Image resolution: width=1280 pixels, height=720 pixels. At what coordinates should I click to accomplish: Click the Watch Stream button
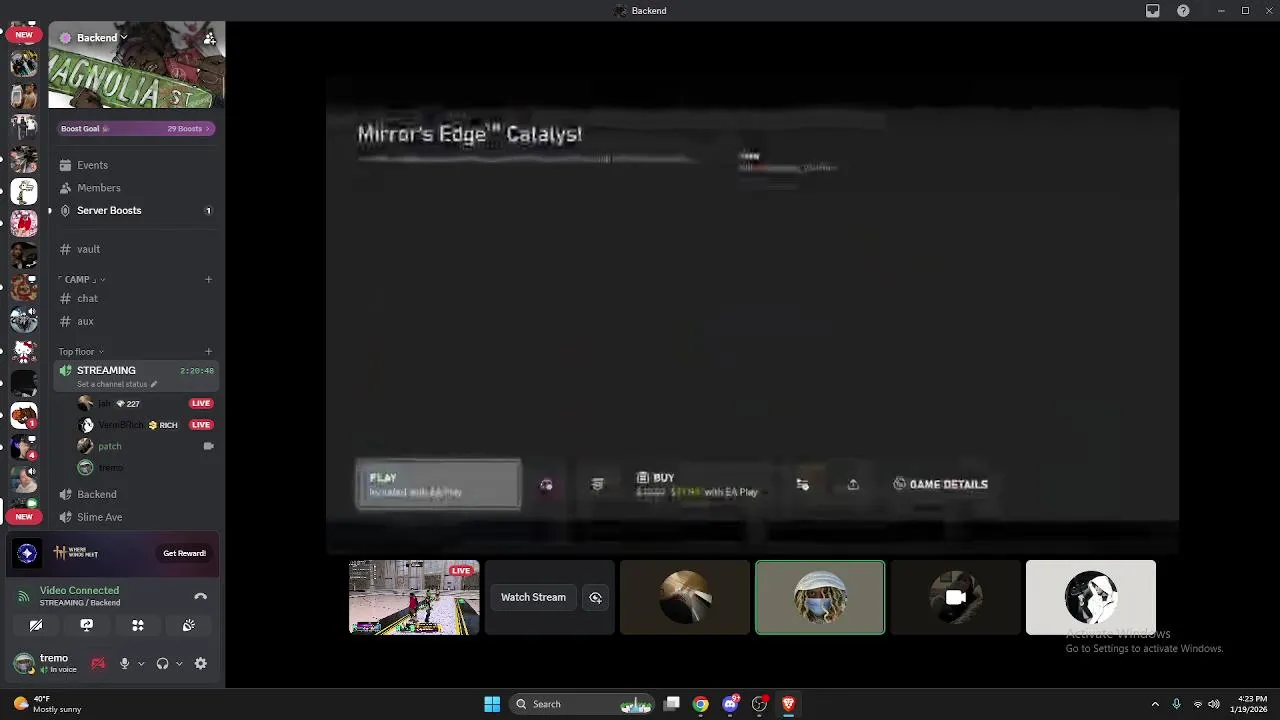[533, 597]
